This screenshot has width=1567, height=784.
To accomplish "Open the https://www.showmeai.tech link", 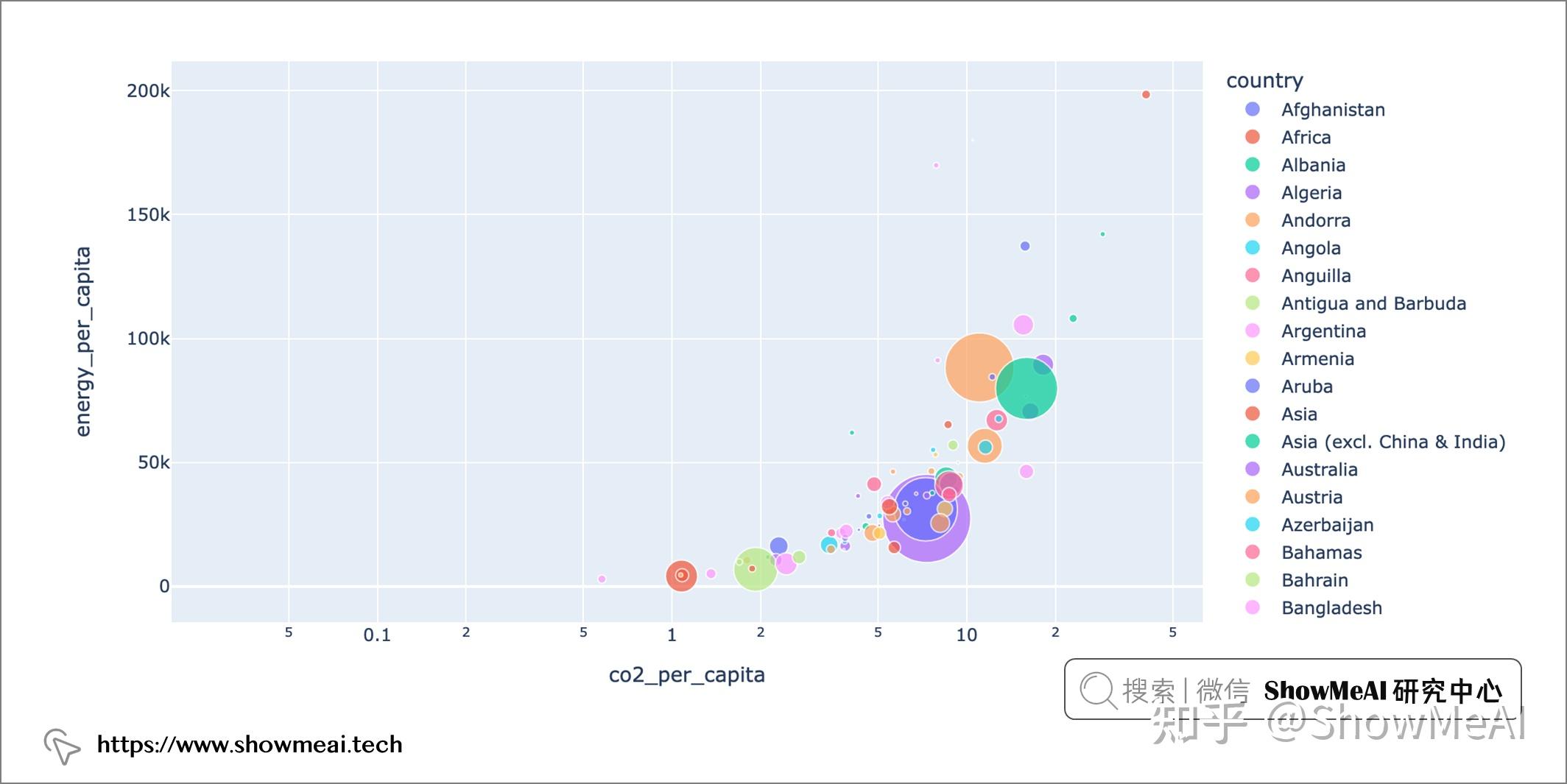I will (250, 744).
